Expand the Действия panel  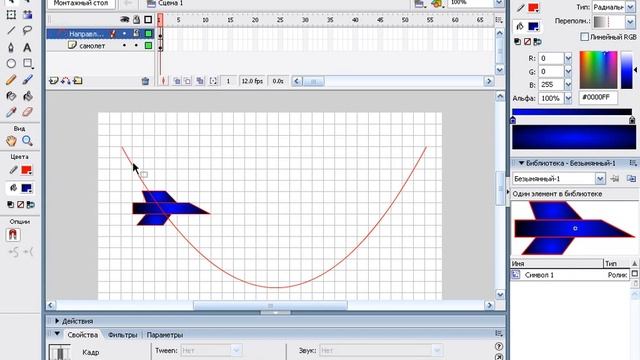point(57,321)
